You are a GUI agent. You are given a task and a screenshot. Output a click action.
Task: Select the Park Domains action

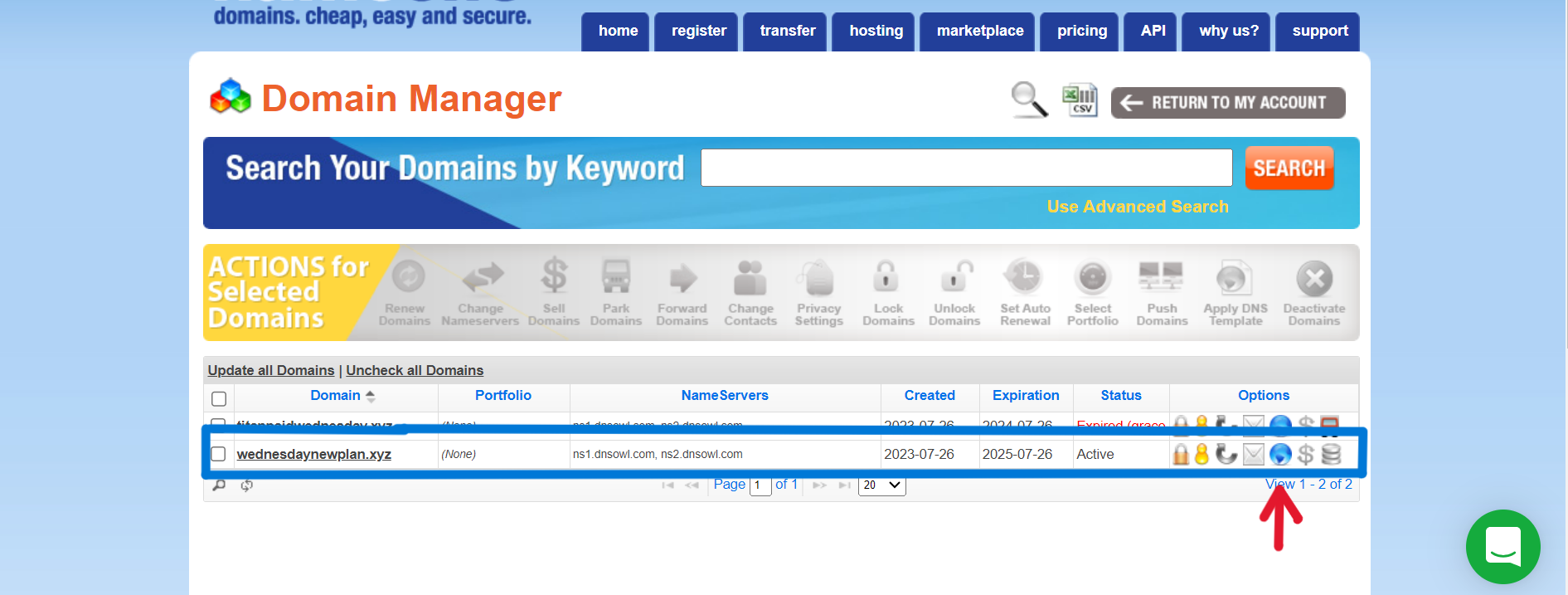click(616, 292)
